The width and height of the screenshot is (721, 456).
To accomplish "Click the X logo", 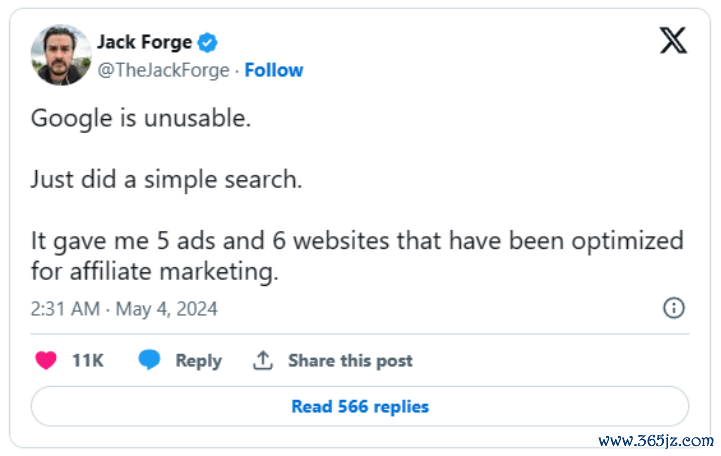I will point(673,41).
